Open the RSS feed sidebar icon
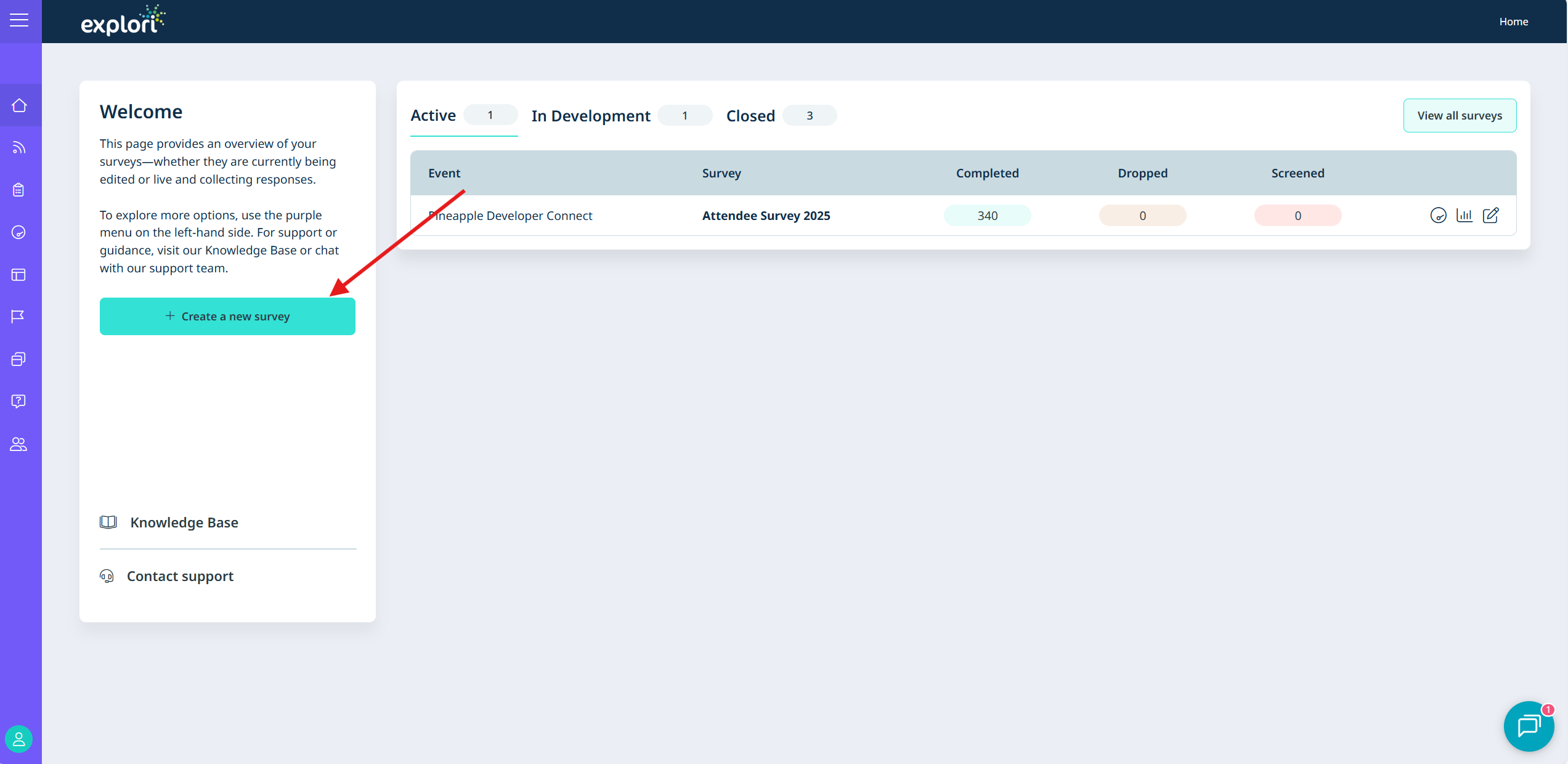The width and height of the screenshot is (1568, 764). [19, 148]
